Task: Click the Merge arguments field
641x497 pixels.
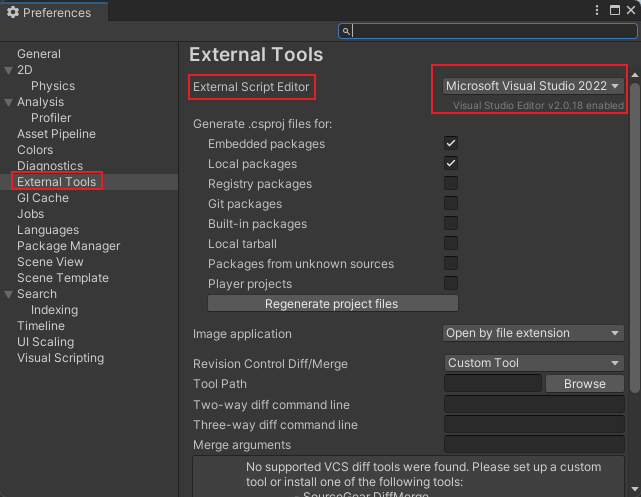Action: (534, 444)
